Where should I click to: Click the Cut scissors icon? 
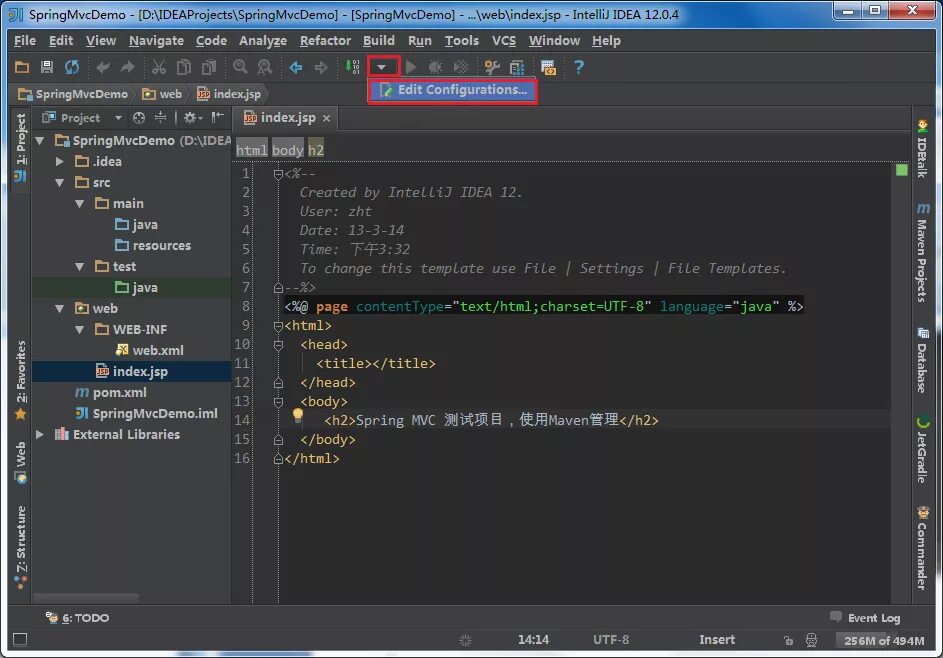159,67
